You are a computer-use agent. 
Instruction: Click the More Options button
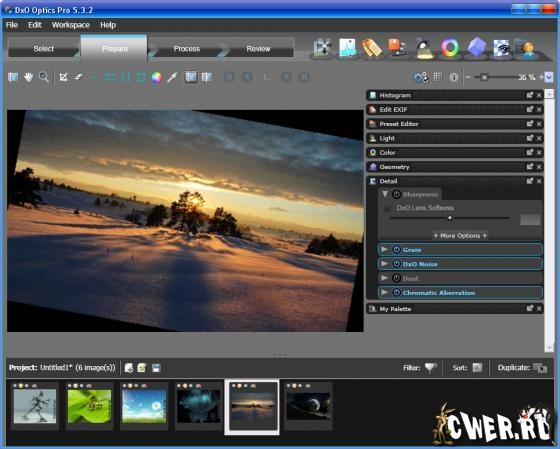tap(460, 235)
